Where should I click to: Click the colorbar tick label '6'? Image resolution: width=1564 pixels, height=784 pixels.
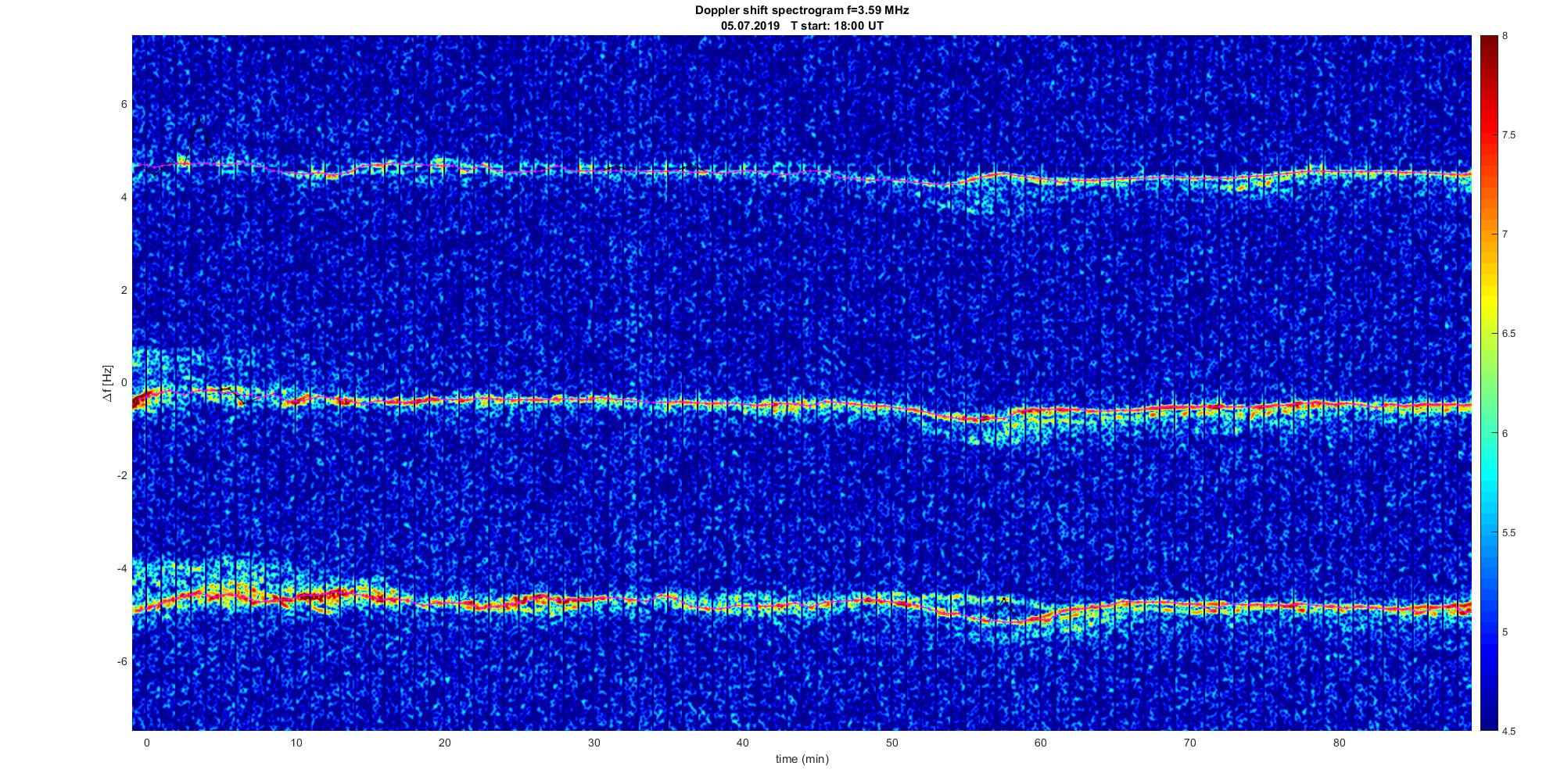tap(1505, 433)
